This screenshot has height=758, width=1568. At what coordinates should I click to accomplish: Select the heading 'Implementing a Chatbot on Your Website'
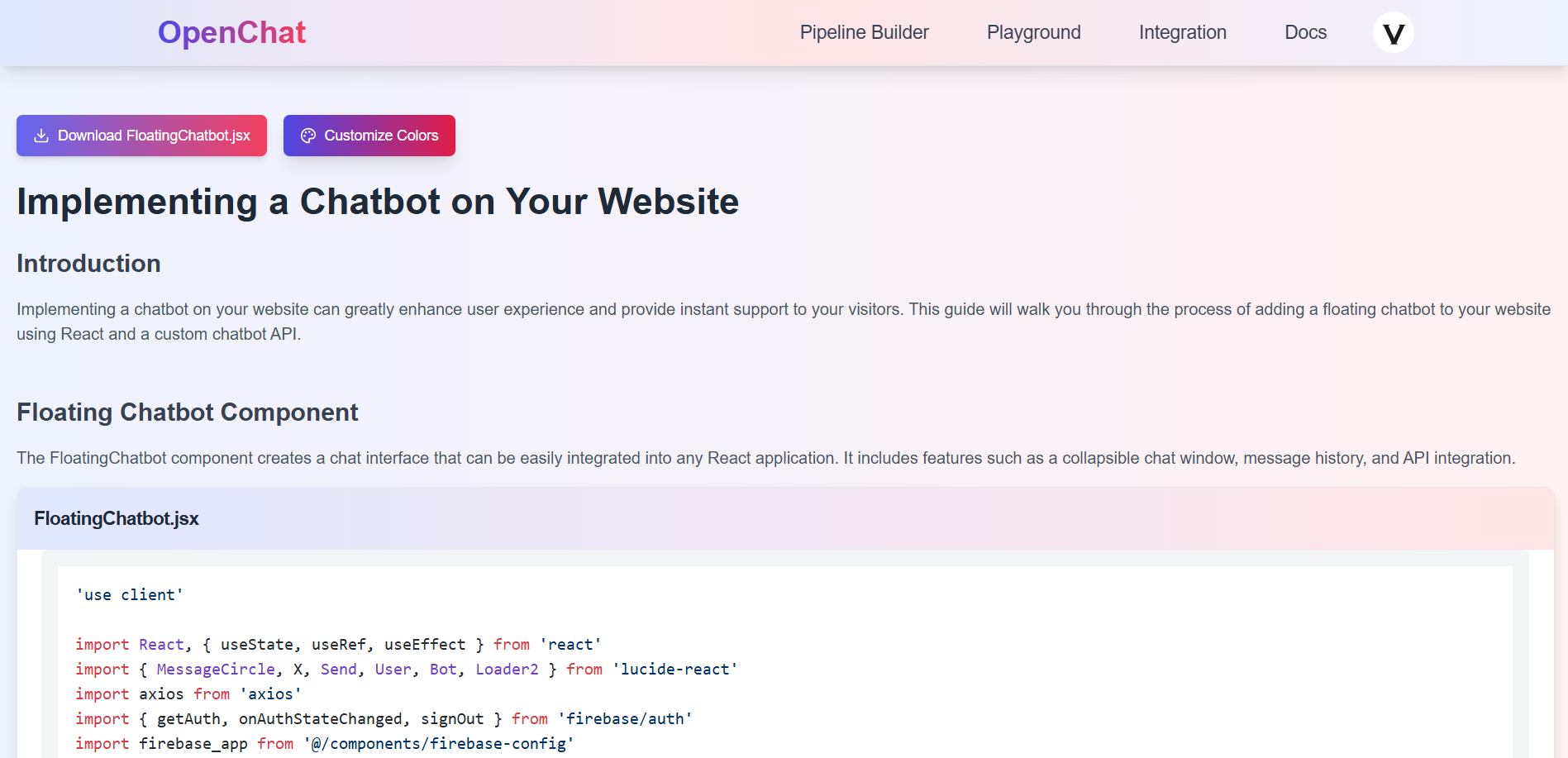tap(378, 202)
